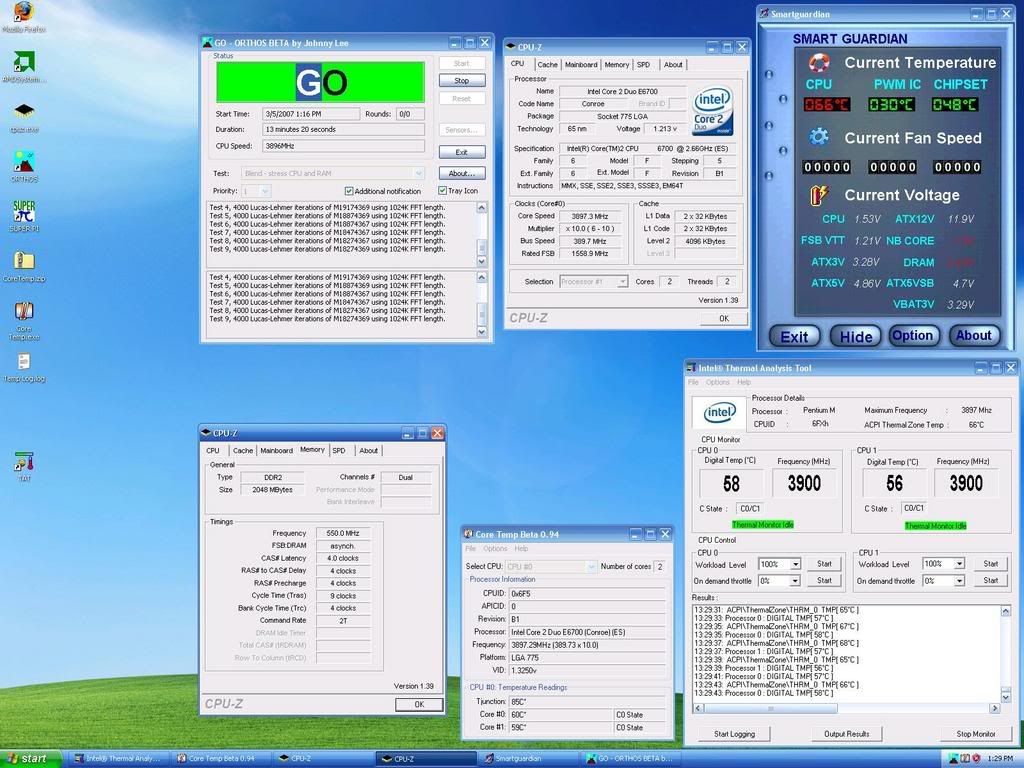Open CPU 0 Workload Level dropdown
This screenshot has width=1024, height=768.
[x=795, y=564]
